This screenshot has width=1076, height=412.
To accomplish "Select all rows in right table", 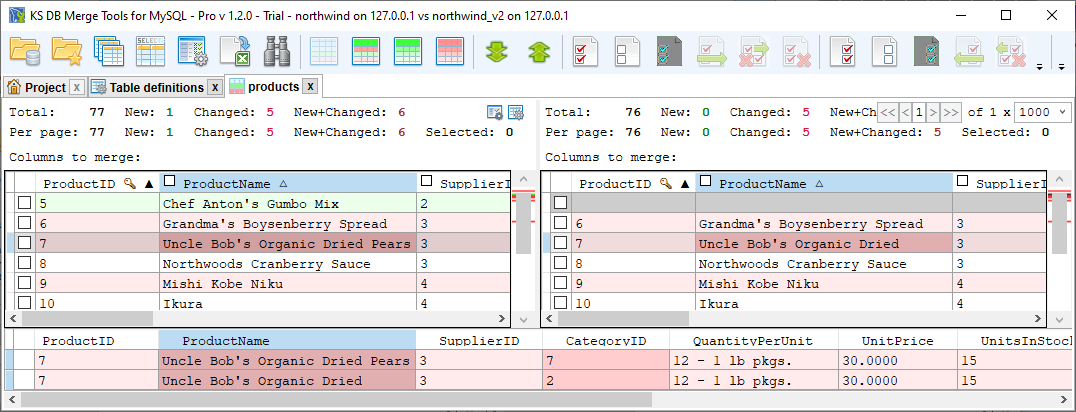I will coord(843,52).
